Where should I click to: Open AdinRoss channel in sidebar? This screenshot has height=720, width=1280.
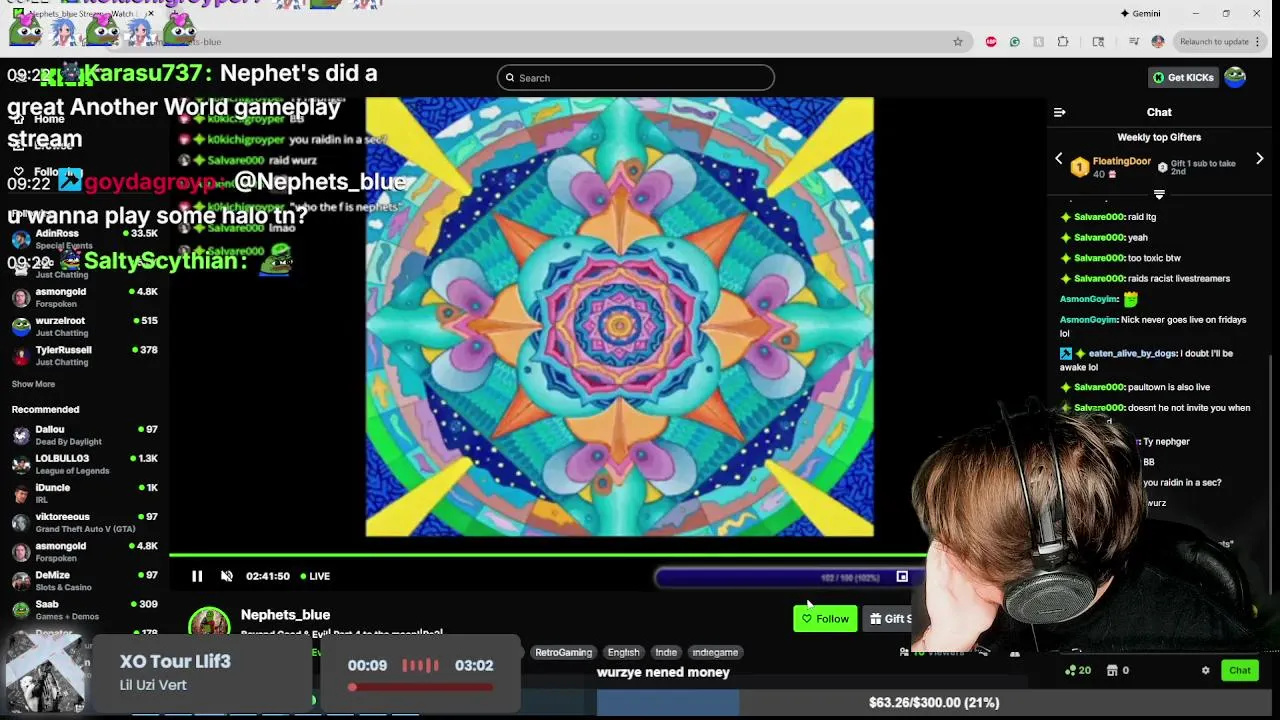tap(85, 239)
